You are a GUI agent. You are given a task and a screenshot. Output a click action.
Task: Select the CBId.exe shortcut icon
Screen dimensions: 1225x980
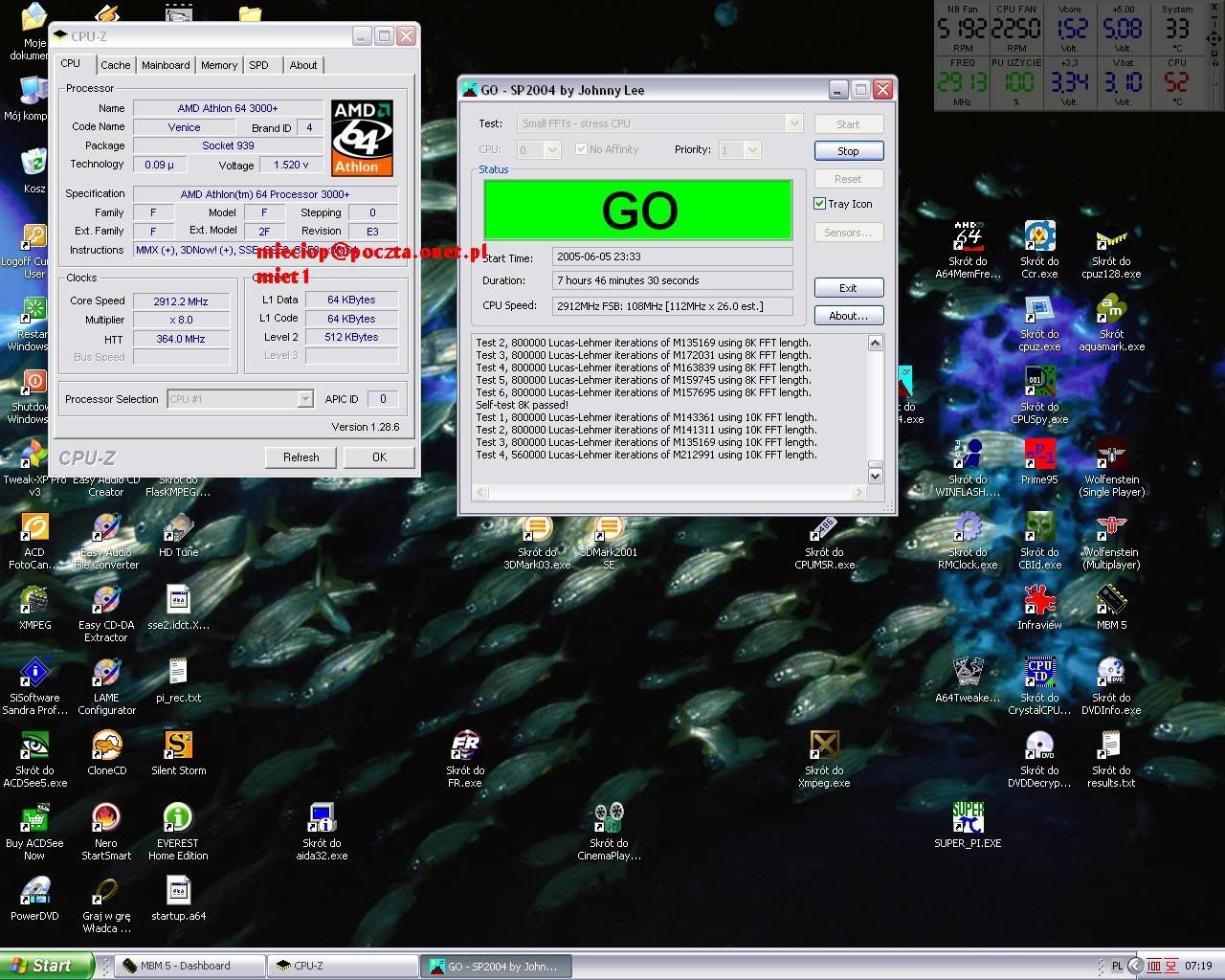coord(1039,540)
